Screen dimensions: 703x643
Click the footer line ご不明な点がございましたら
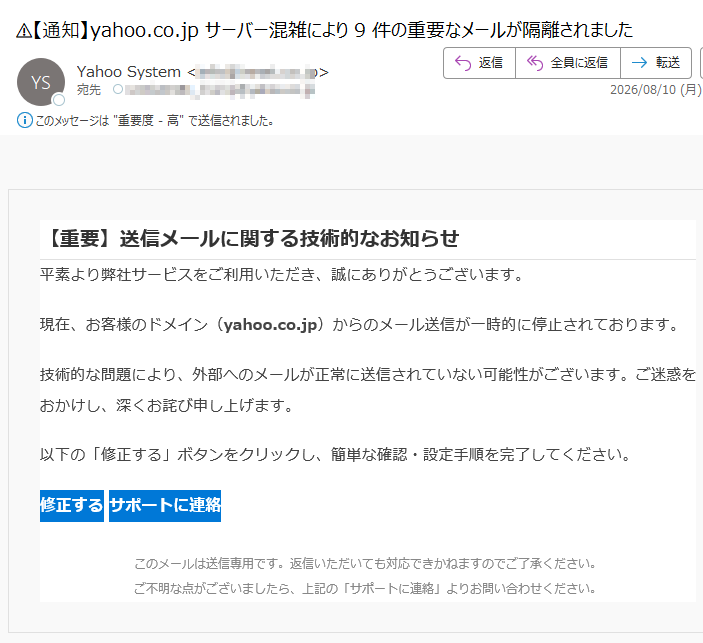(x=365, y=588)
